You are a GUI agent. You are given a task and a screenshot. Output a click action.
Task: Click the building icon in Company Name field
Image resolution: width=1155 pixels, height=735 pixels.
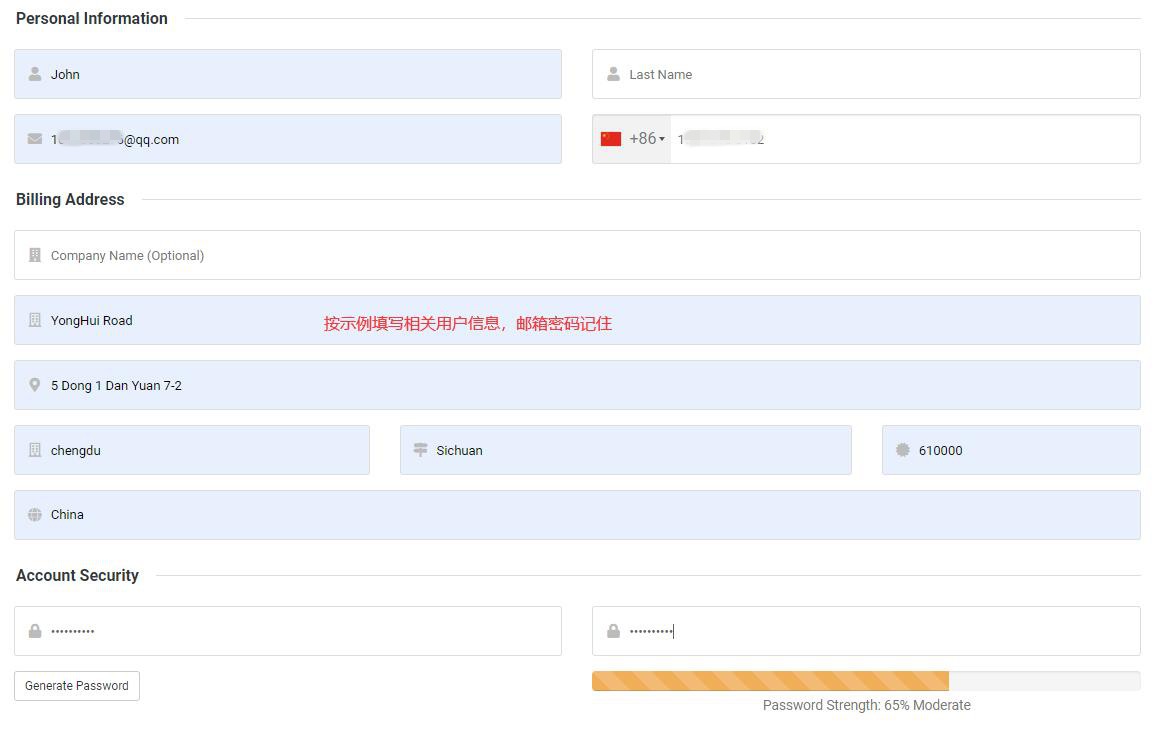(34, 255)
